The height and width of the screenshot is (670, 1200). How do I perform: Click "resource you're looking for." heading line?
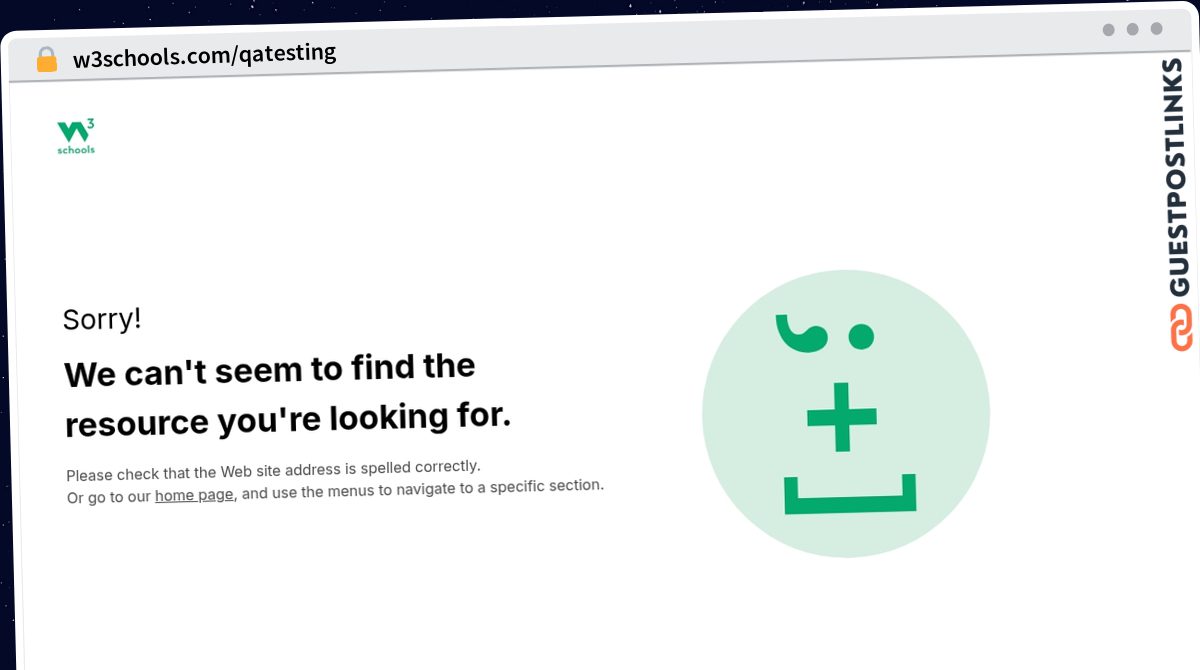288,418
